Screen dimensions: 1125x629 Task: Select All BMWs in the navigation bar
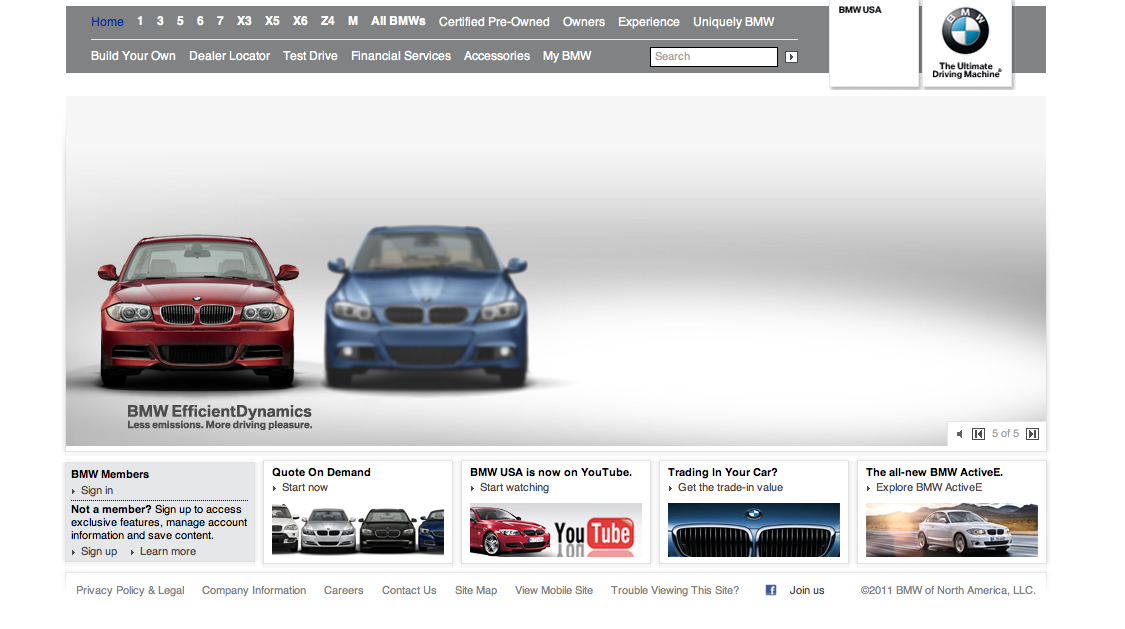(x=398, y=21)
